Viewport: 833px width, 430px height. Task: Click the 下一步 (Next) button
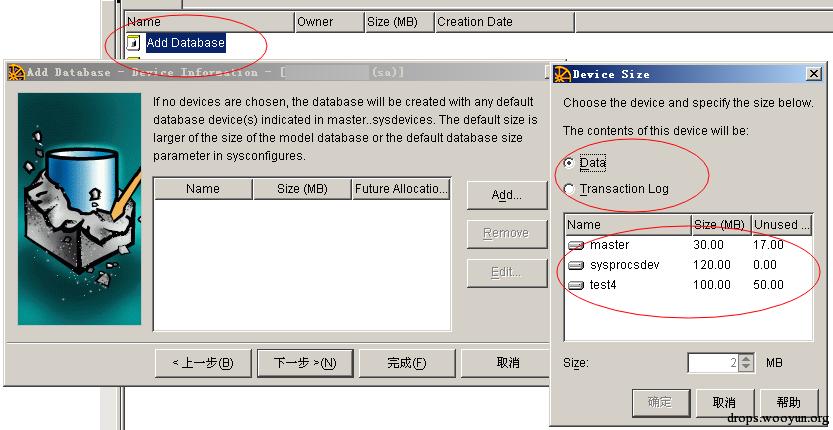coord(304,363)
